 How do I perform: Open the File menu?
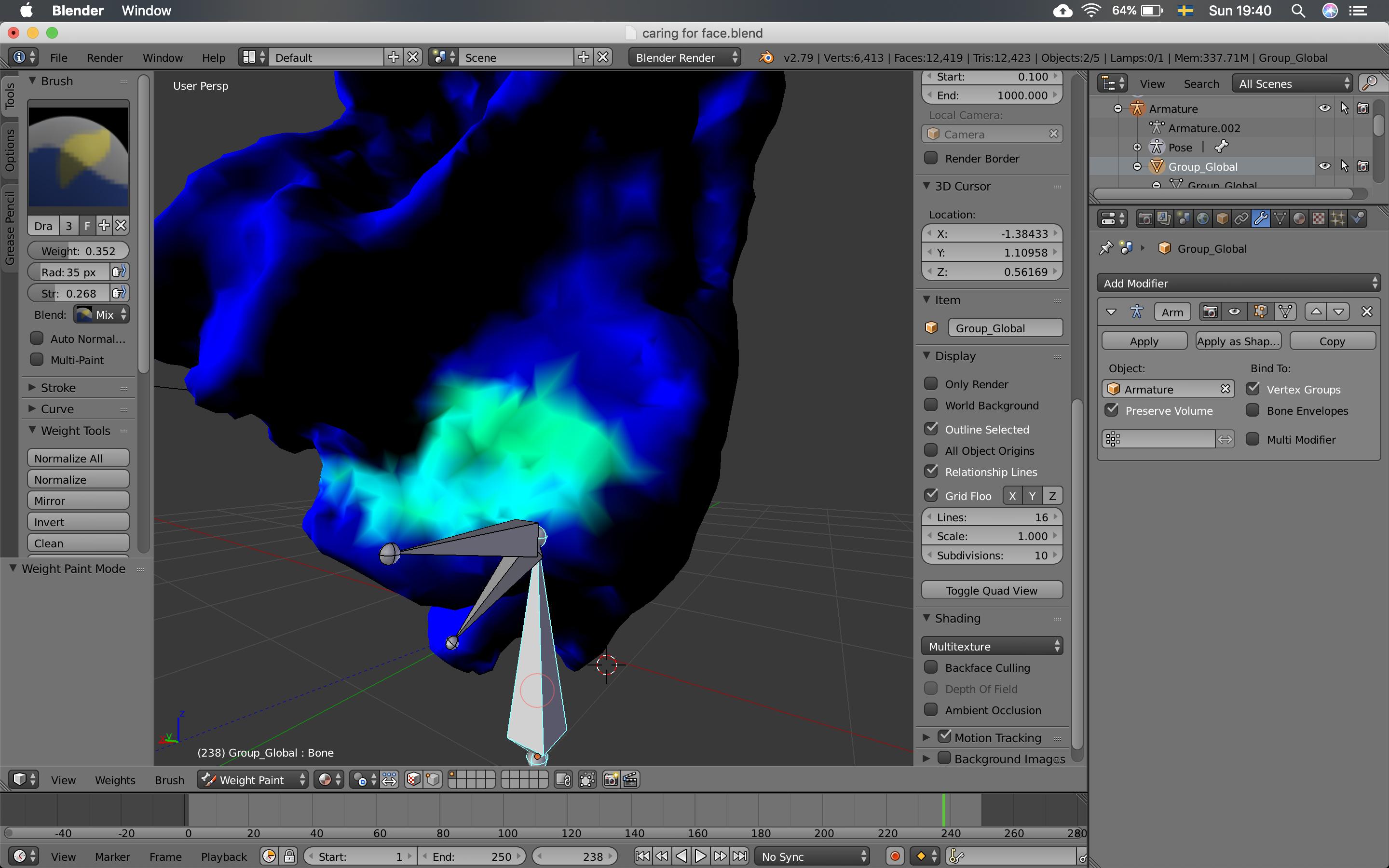pos(58,57)
